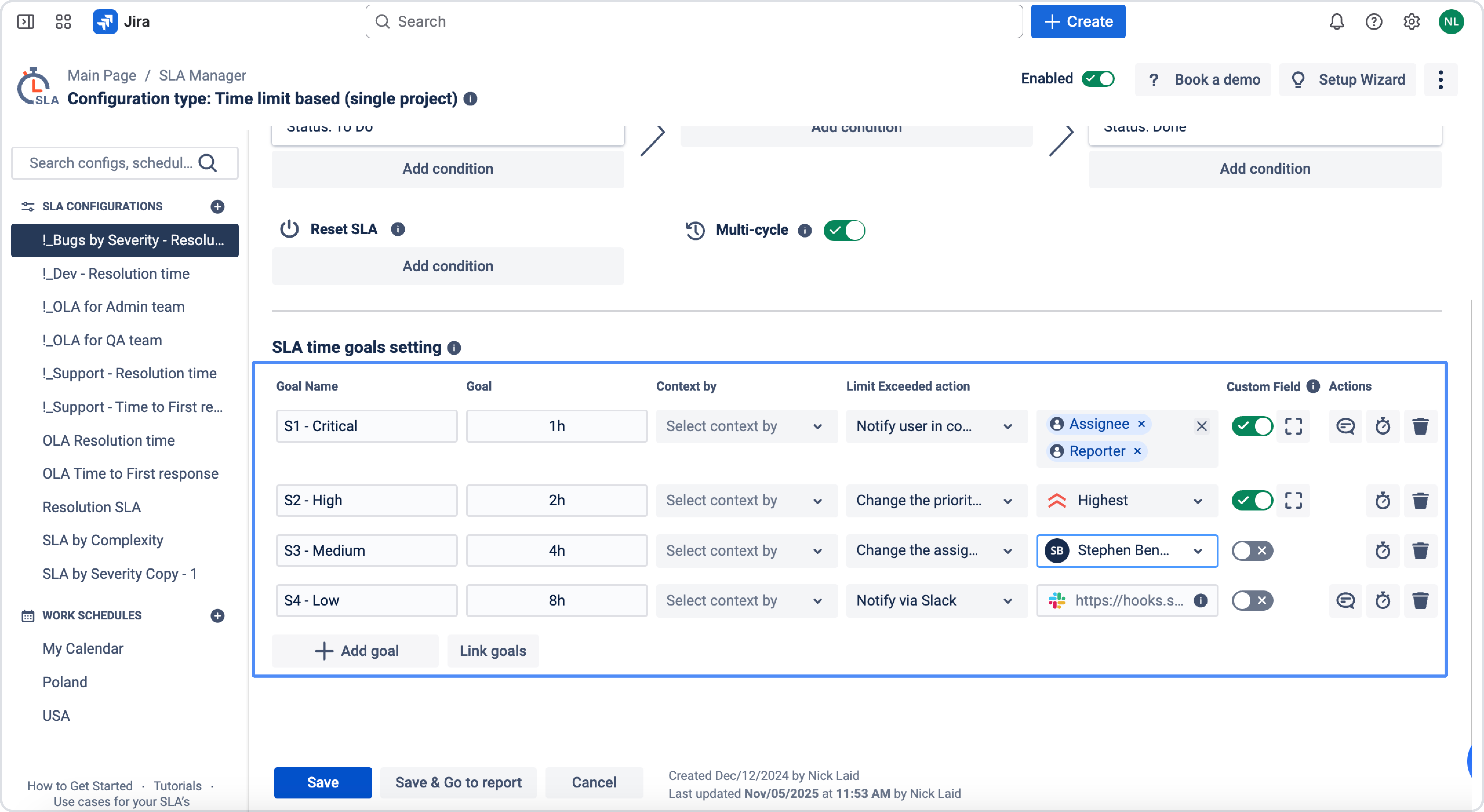Screen dimensions: 1484x812
Task: Add a new SLA configuration
Action: (x=217, y=206)
